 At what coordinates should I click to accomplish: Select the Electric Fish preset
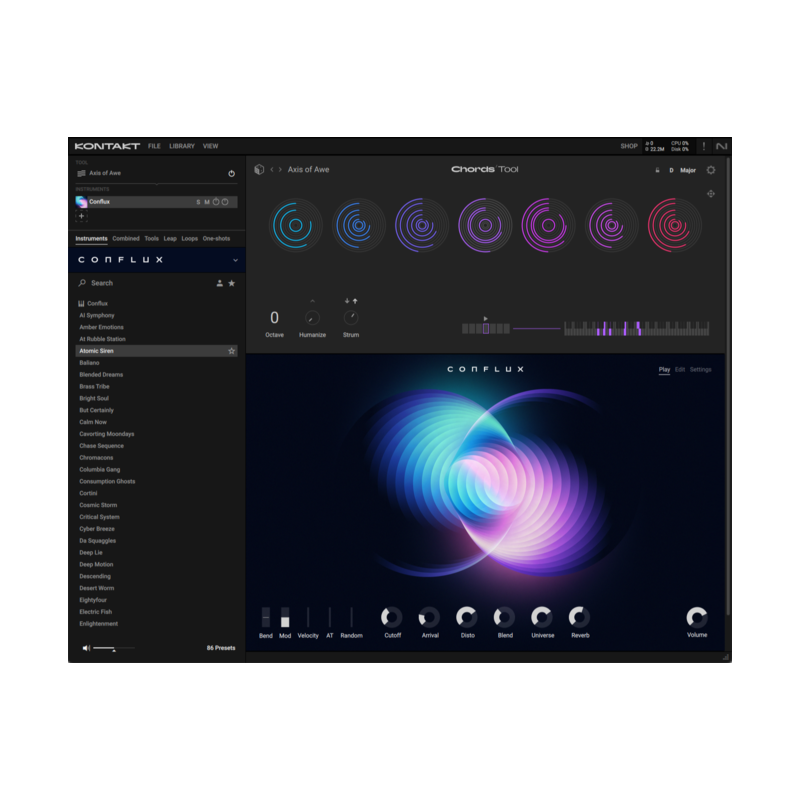pos(95,612)
